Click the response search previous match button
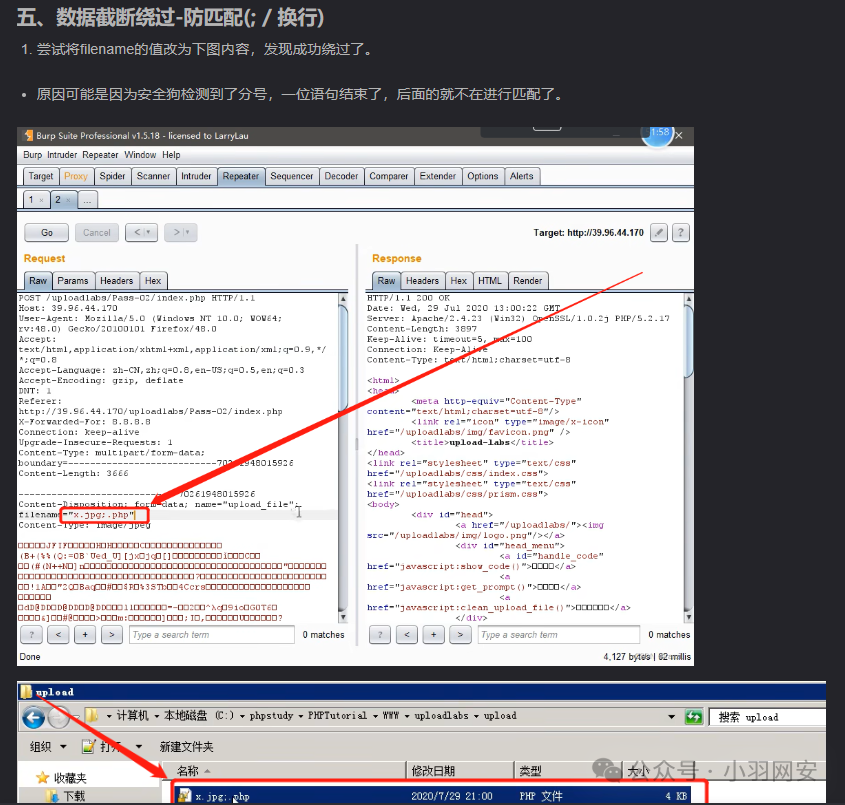845x805 pixels. 407,635
